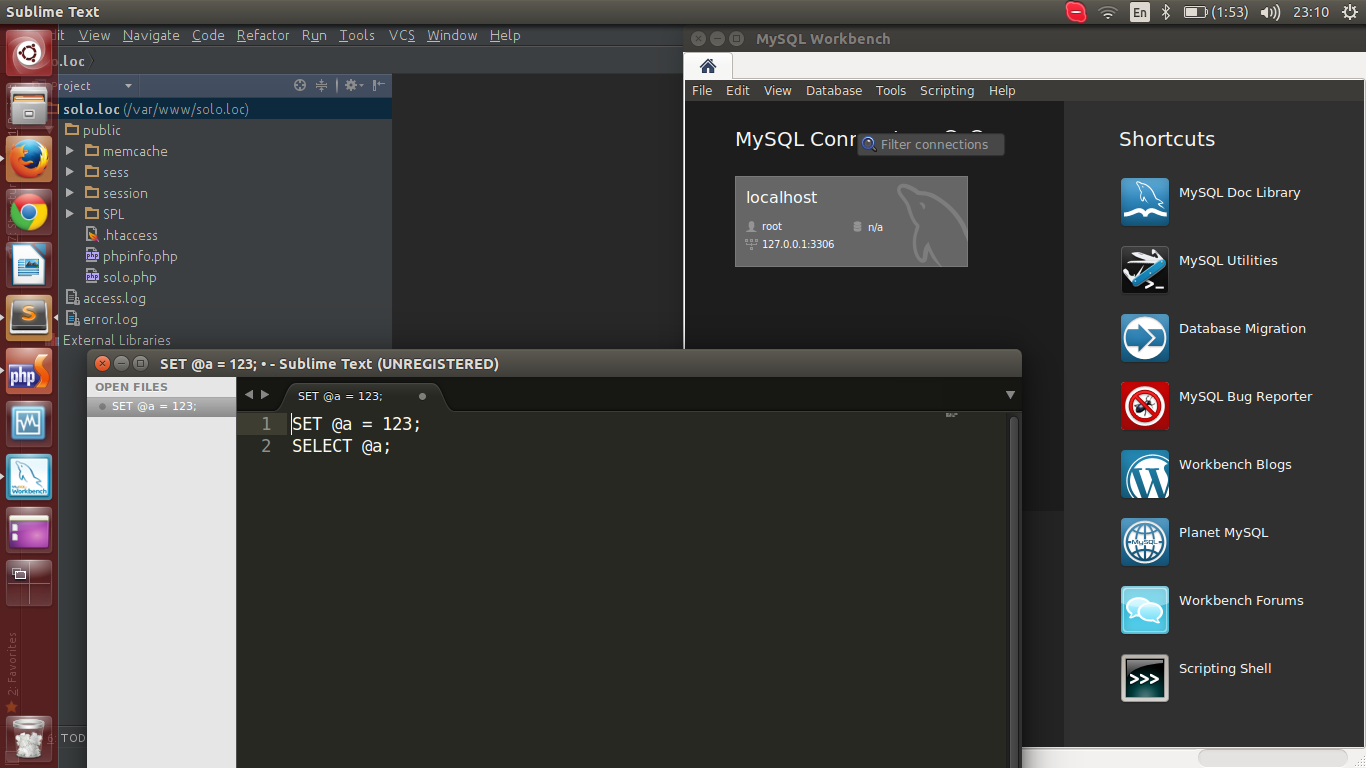Open MySQL Doc Library shortcut icon

tap(1145, 202)
